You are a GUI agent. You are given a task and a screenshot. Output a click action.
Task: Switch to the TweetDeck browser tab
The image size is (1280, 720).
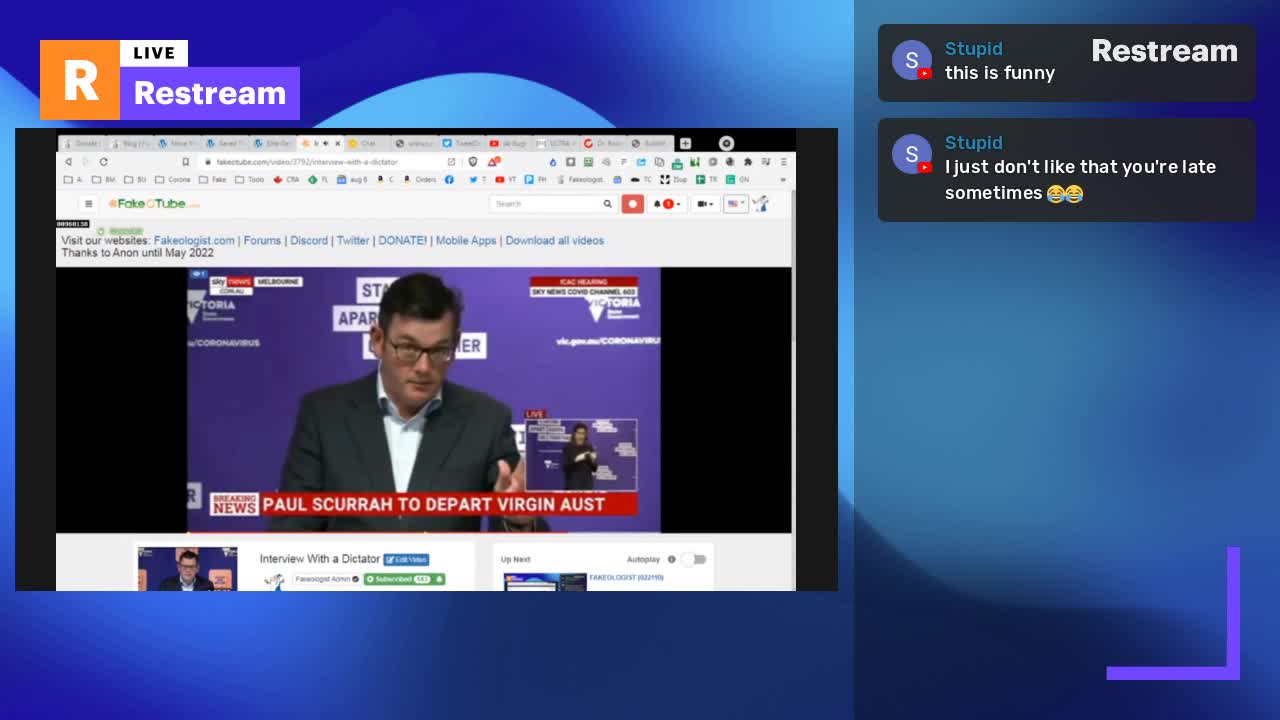point(463,144)
